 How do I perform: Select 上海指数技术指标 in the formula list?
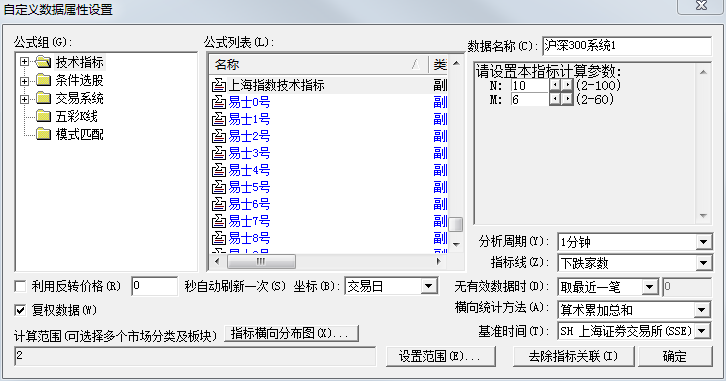[x=276, y=85]
